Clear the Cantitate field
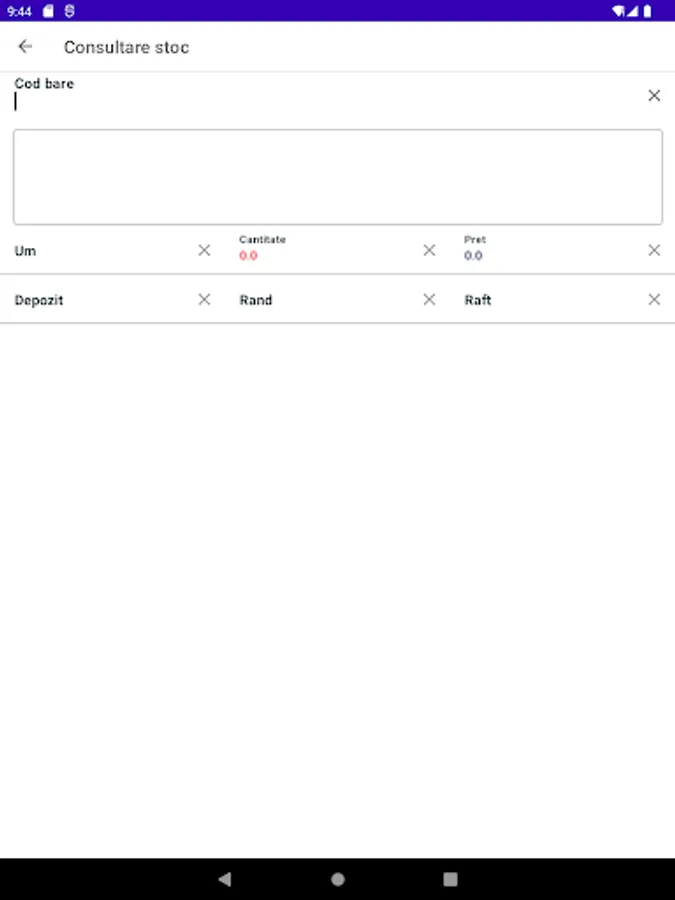This screenshot has width=675, height=900. tap(429, 250)
